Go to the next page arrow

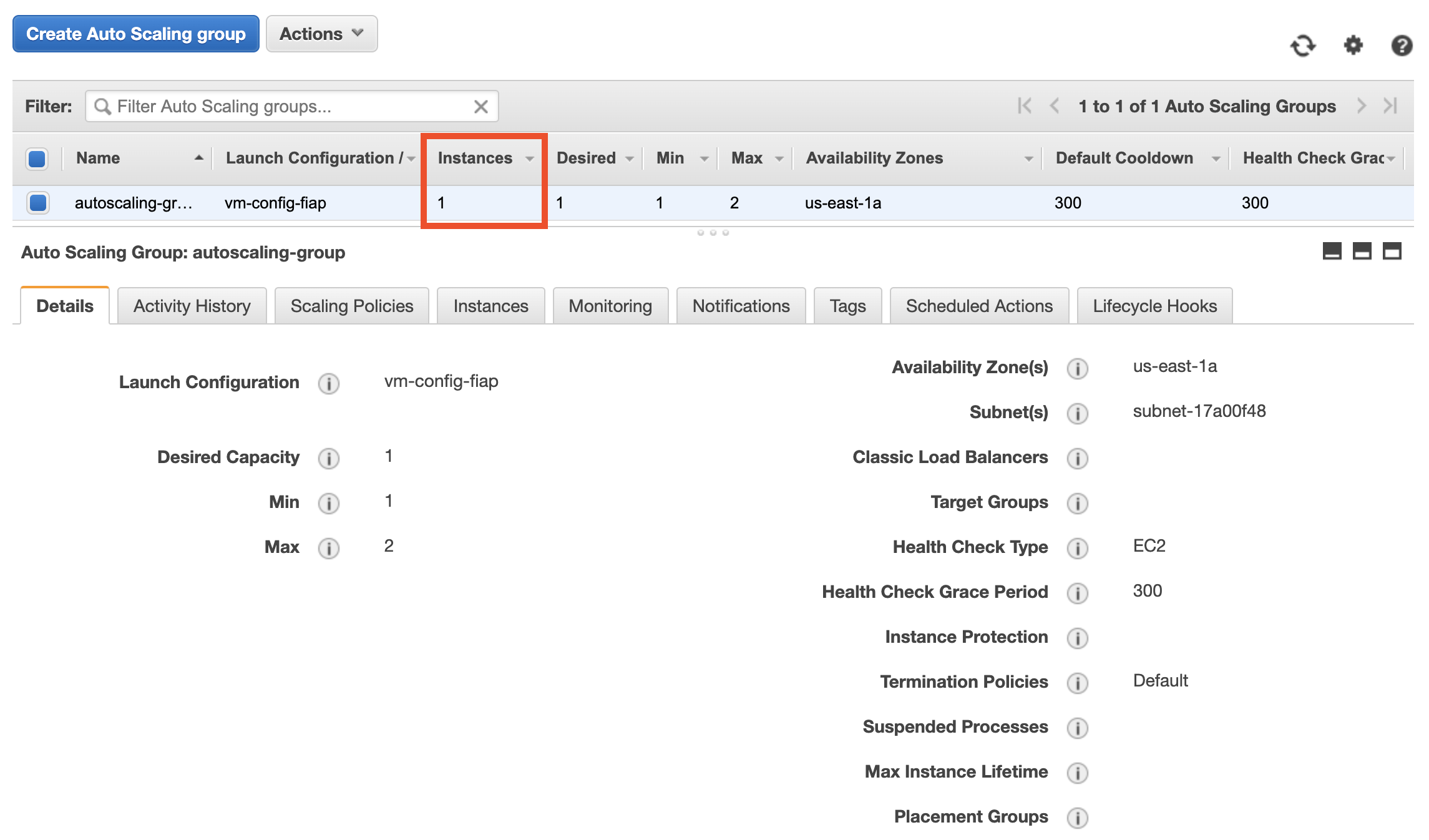coord(1361,106)
